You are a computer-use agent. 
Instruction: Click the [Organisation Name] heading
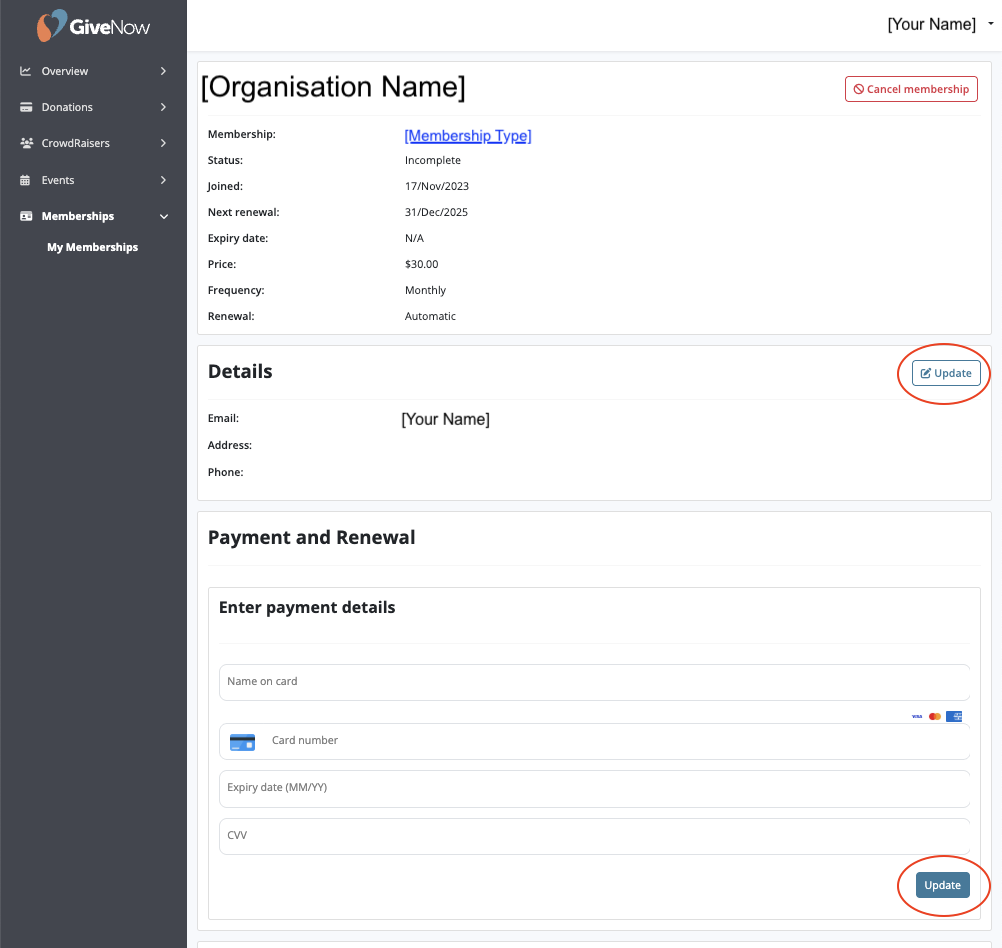333,87
